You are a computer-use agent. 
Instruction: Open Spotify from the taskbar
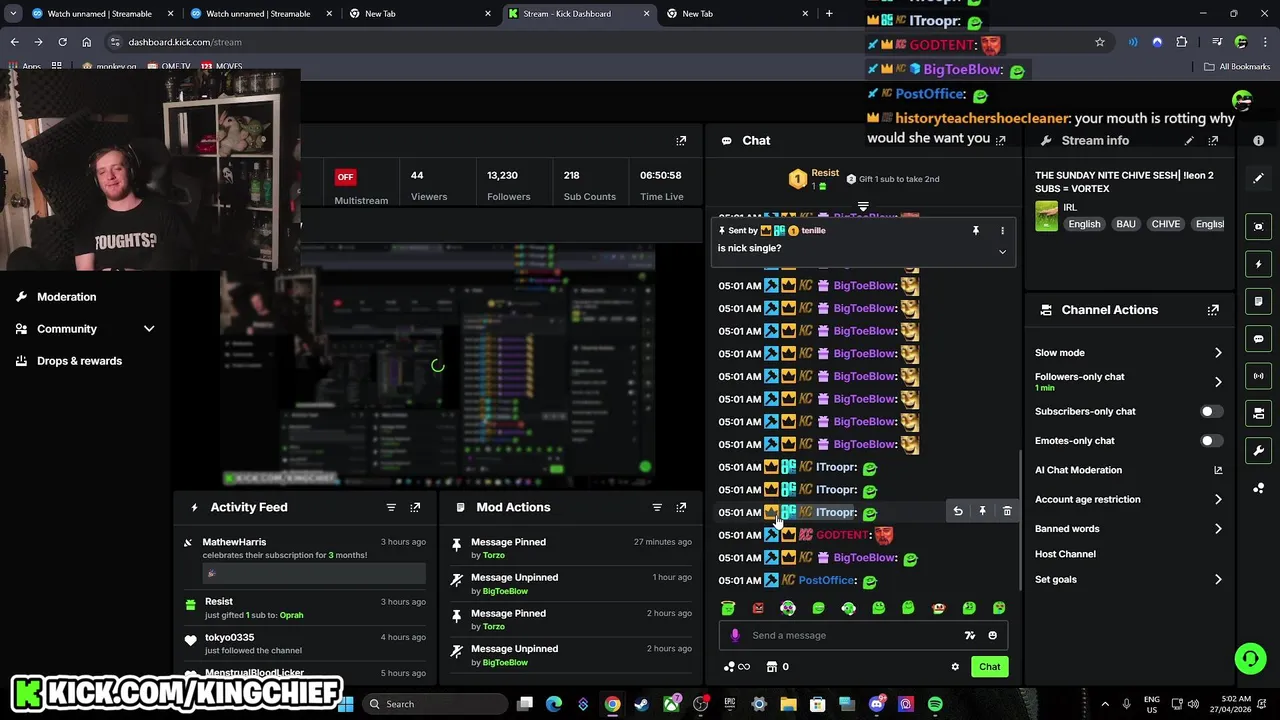tap(935, 704)
